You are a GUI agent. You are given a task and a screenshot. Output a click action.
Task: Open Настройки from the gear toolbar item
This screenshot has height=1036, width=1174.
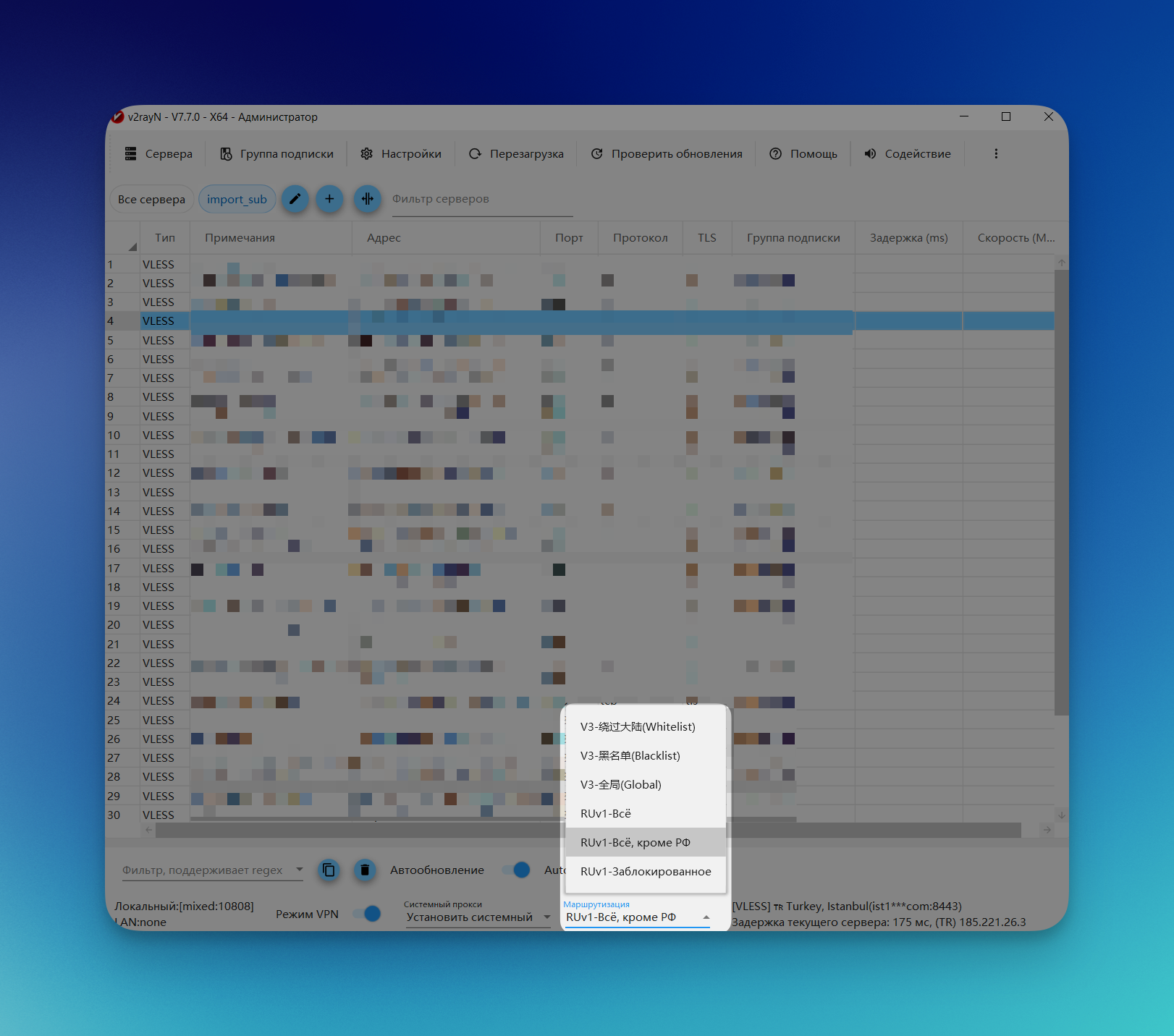[x=401, y=154]
